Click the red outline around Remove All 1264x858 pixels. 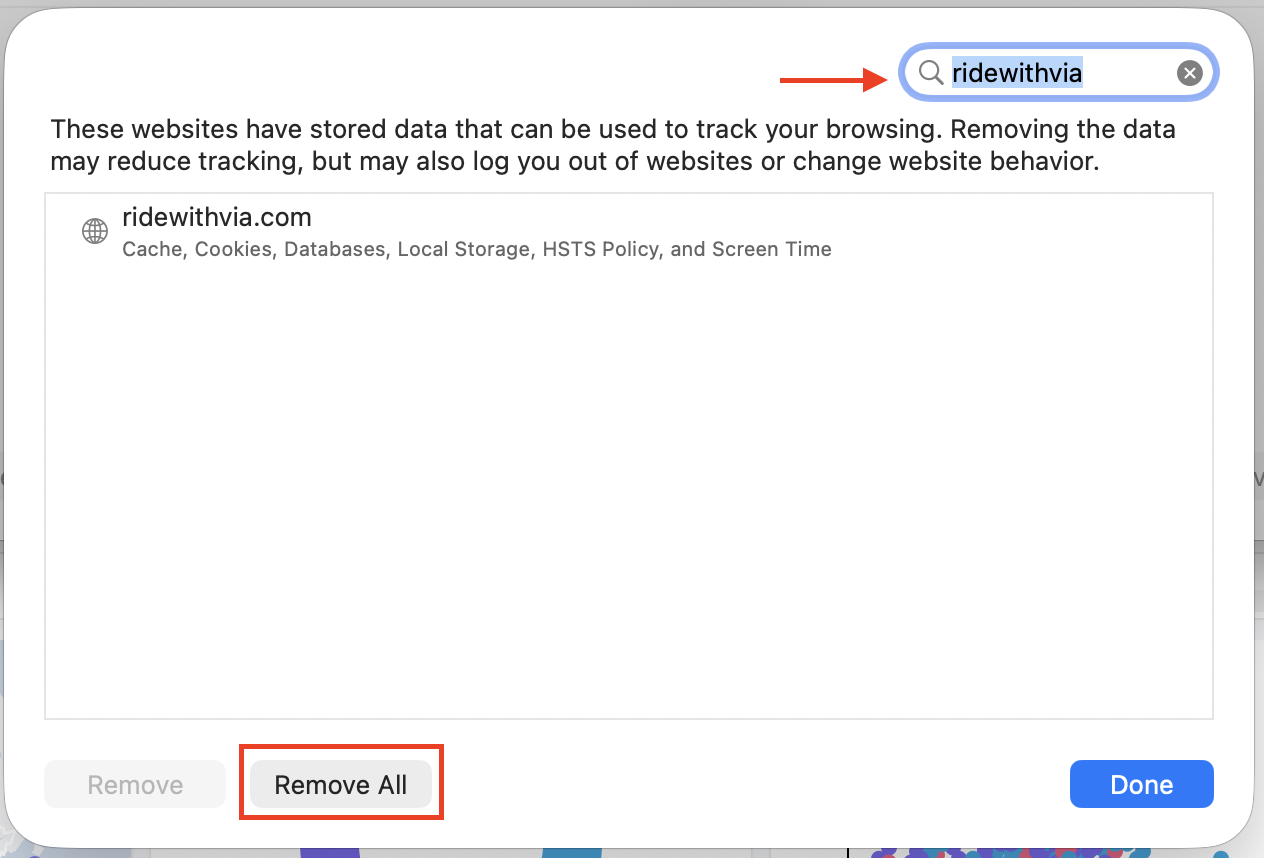[341, 782]
